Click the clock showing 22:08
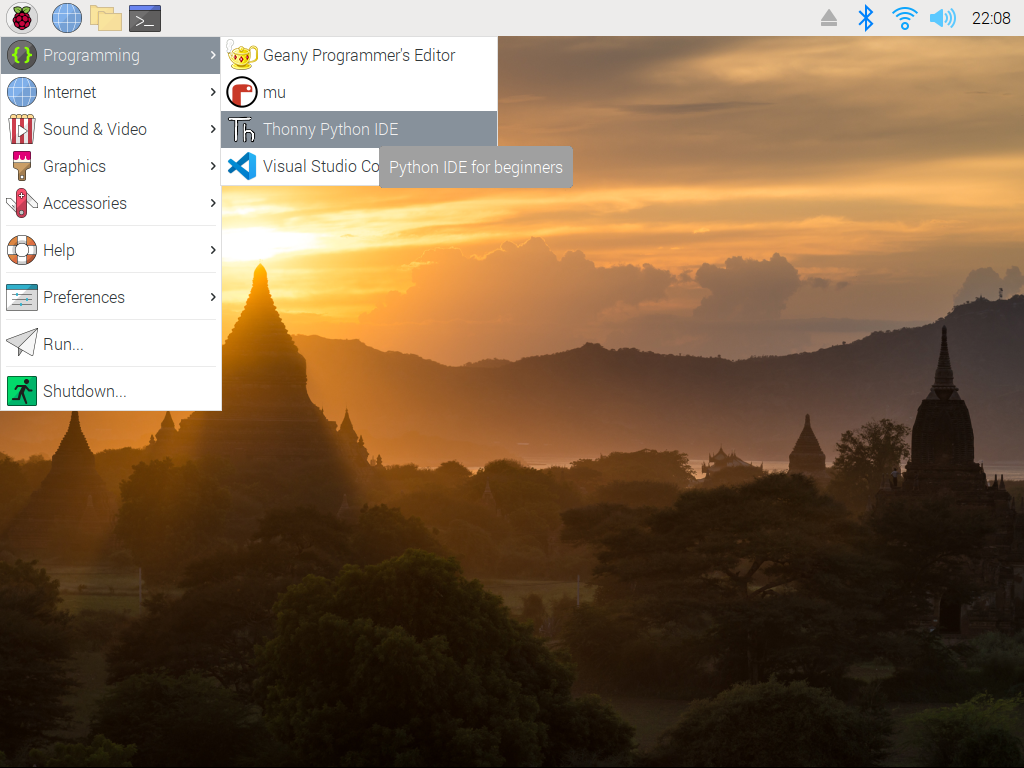 (991, 18)
